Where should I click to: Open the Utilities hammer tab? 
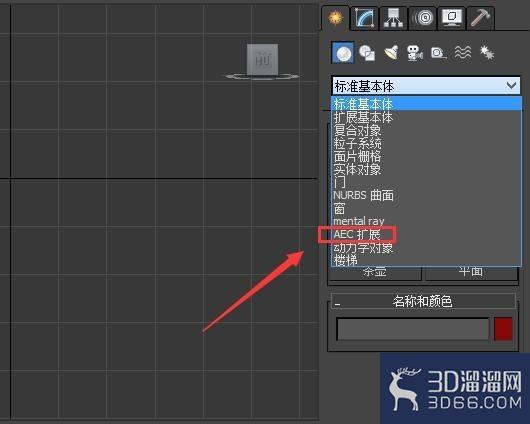(481, 18)
